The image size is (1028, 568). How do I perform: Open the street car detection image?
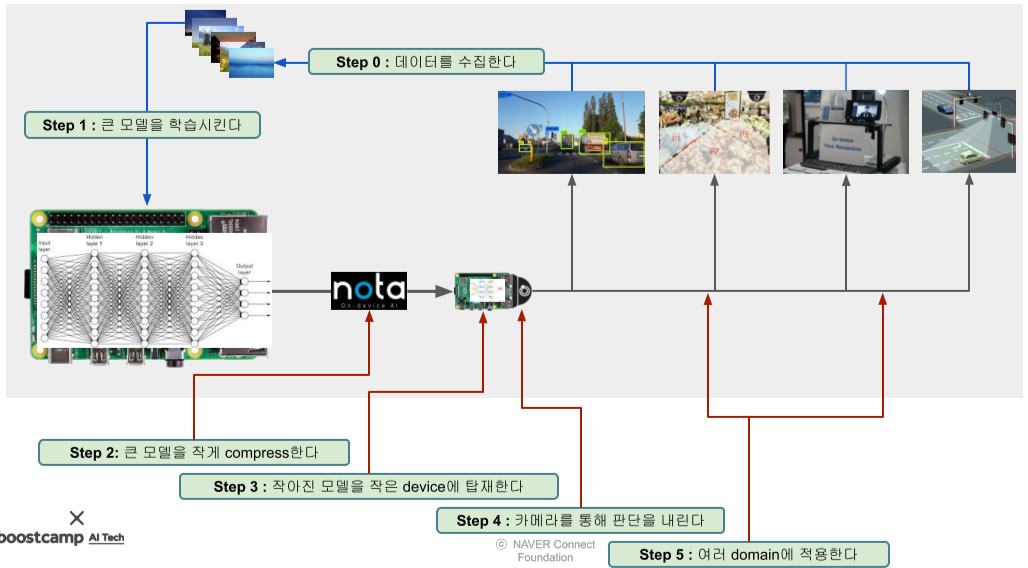click(572, 132)
